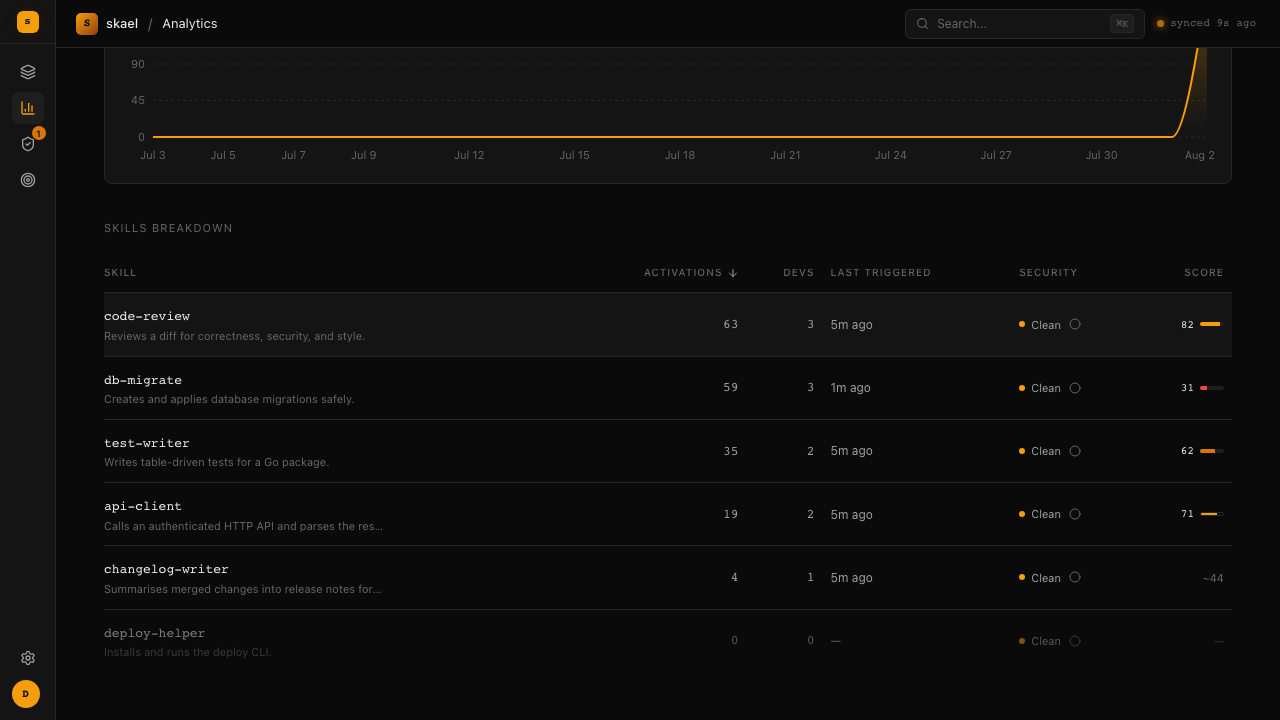1280x720 pixels.
Task: Sort table by Security column header
Action: click(x=1048, y=273)
